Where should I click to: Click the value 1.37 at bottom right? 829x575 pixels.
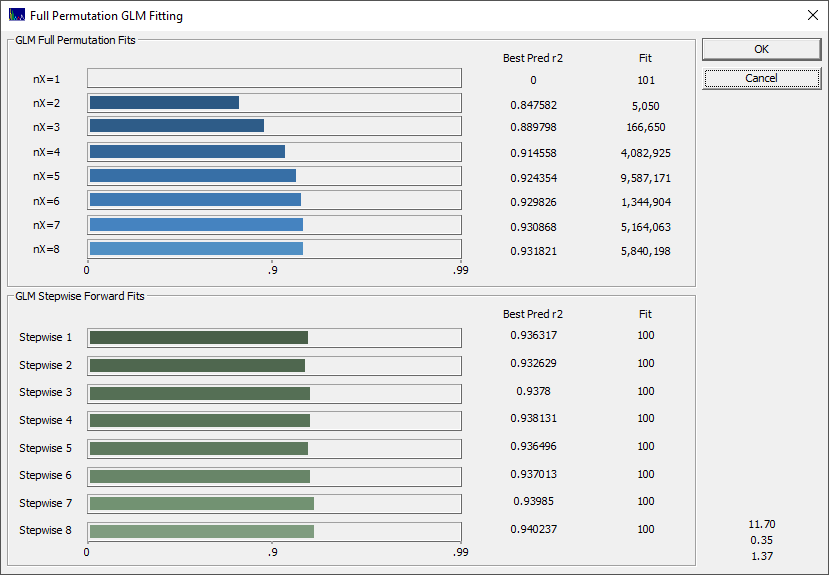pos(762,556)
